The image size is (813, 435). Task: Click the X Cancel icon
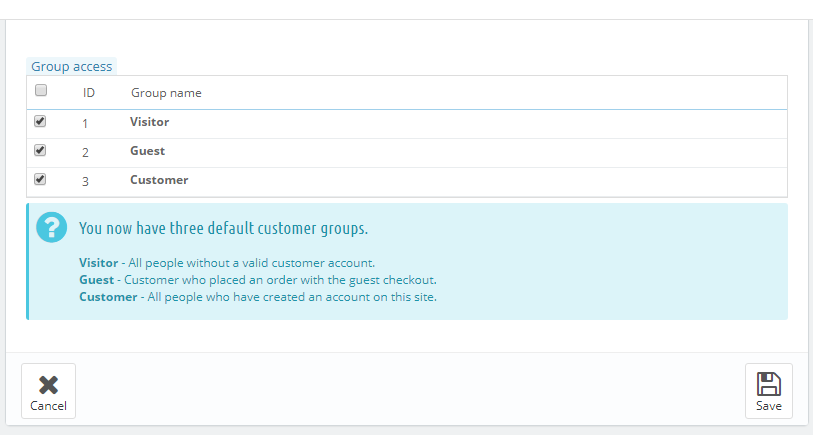pyautogui.click(x=48, y=385)
